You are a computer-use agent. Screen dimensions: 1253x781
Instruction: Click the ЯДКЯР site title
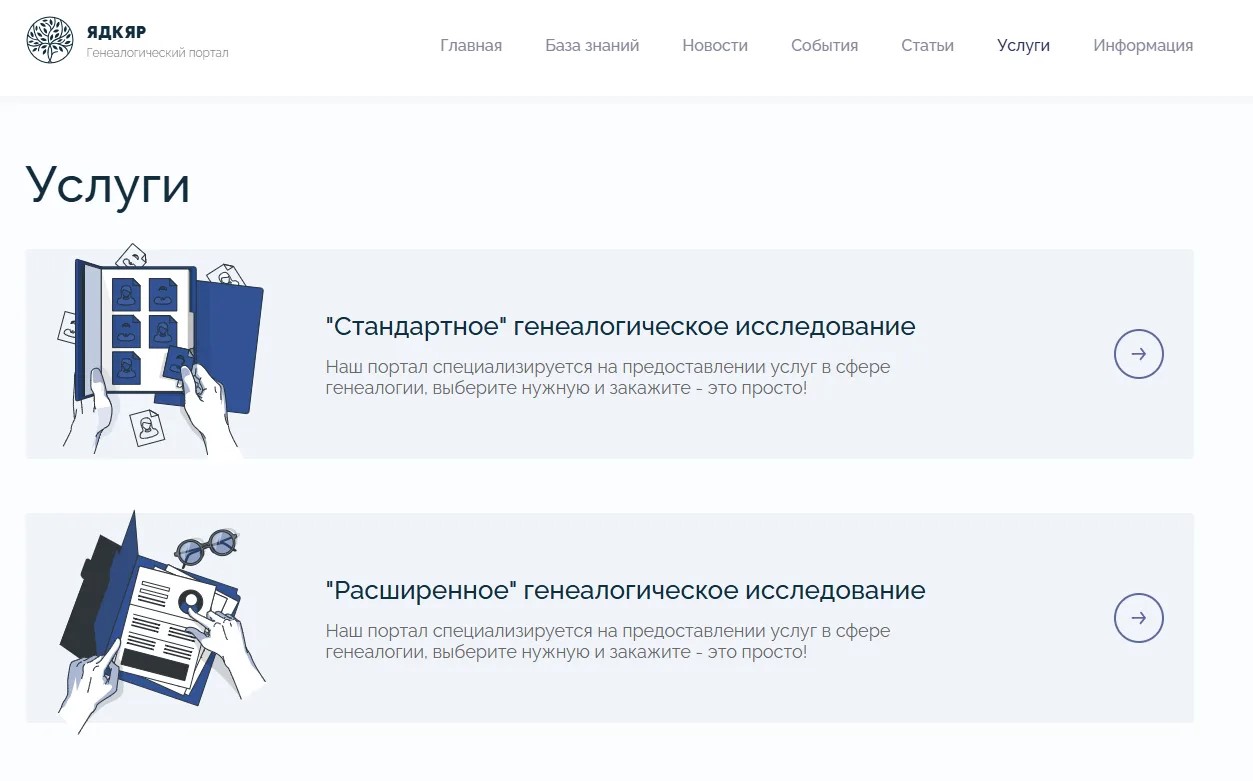click(x=116, y=32)
